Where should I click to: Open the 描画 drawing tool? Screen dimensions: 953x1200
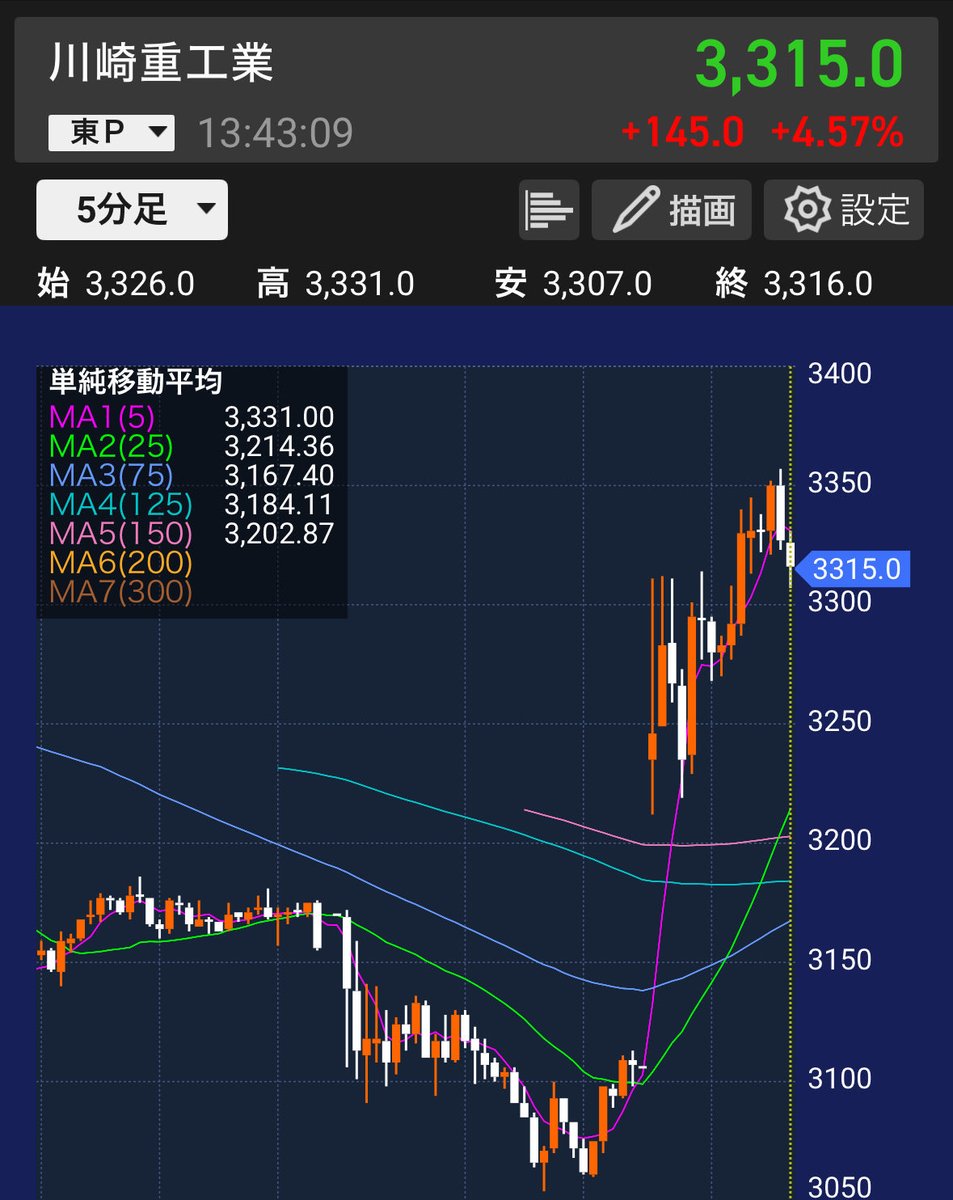tap(672, 210)
